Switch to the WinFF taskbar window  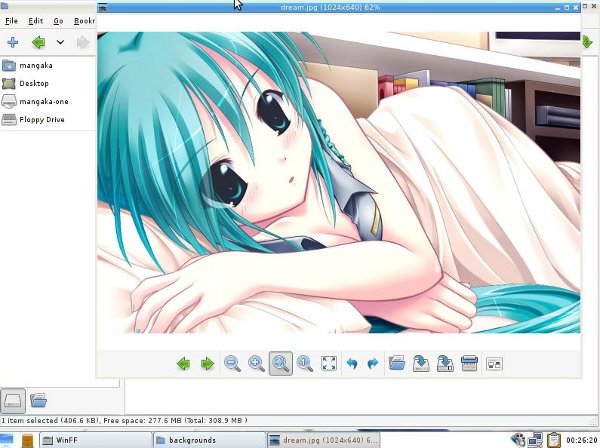pos(95,440)
